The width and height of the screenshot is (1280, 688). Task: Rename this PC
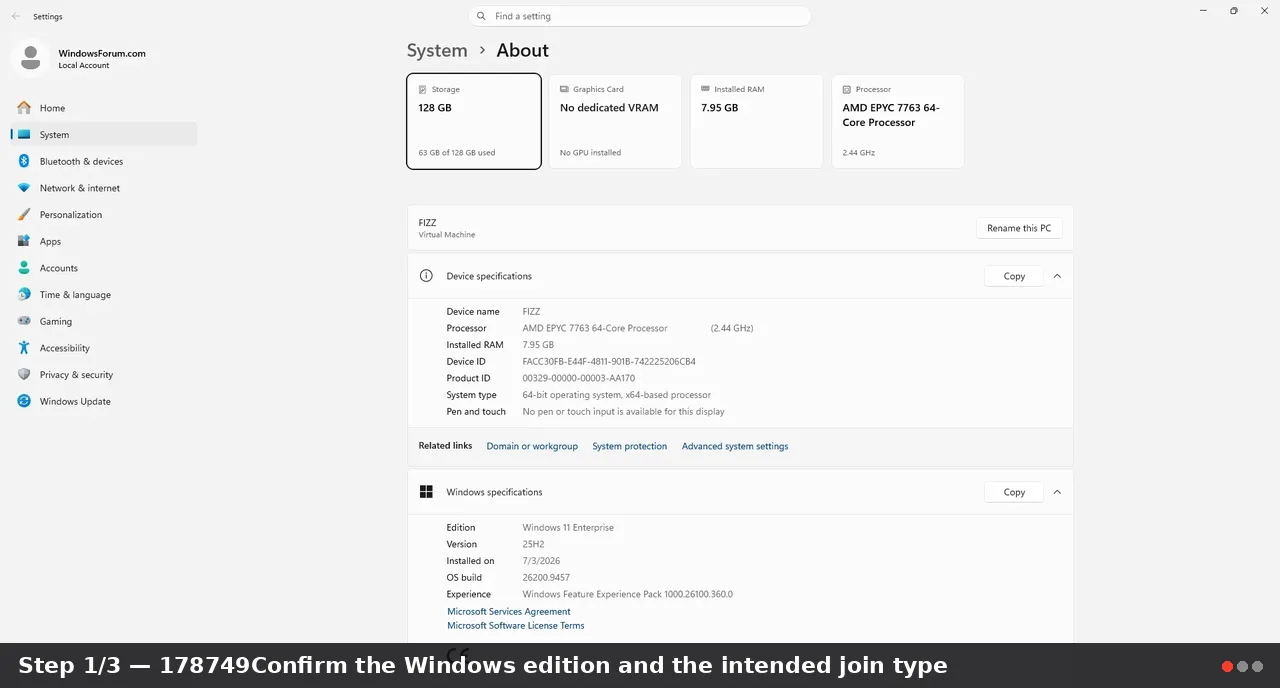click(x=1019, y=228)
